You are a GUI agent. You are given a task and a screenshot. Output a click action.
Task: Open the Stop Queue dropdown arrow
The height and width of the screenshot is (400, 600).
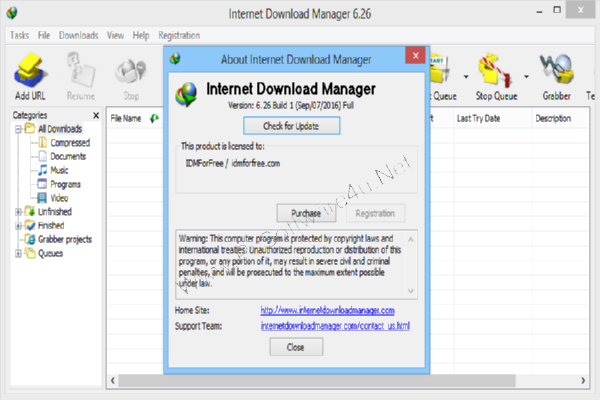[527, 77]
